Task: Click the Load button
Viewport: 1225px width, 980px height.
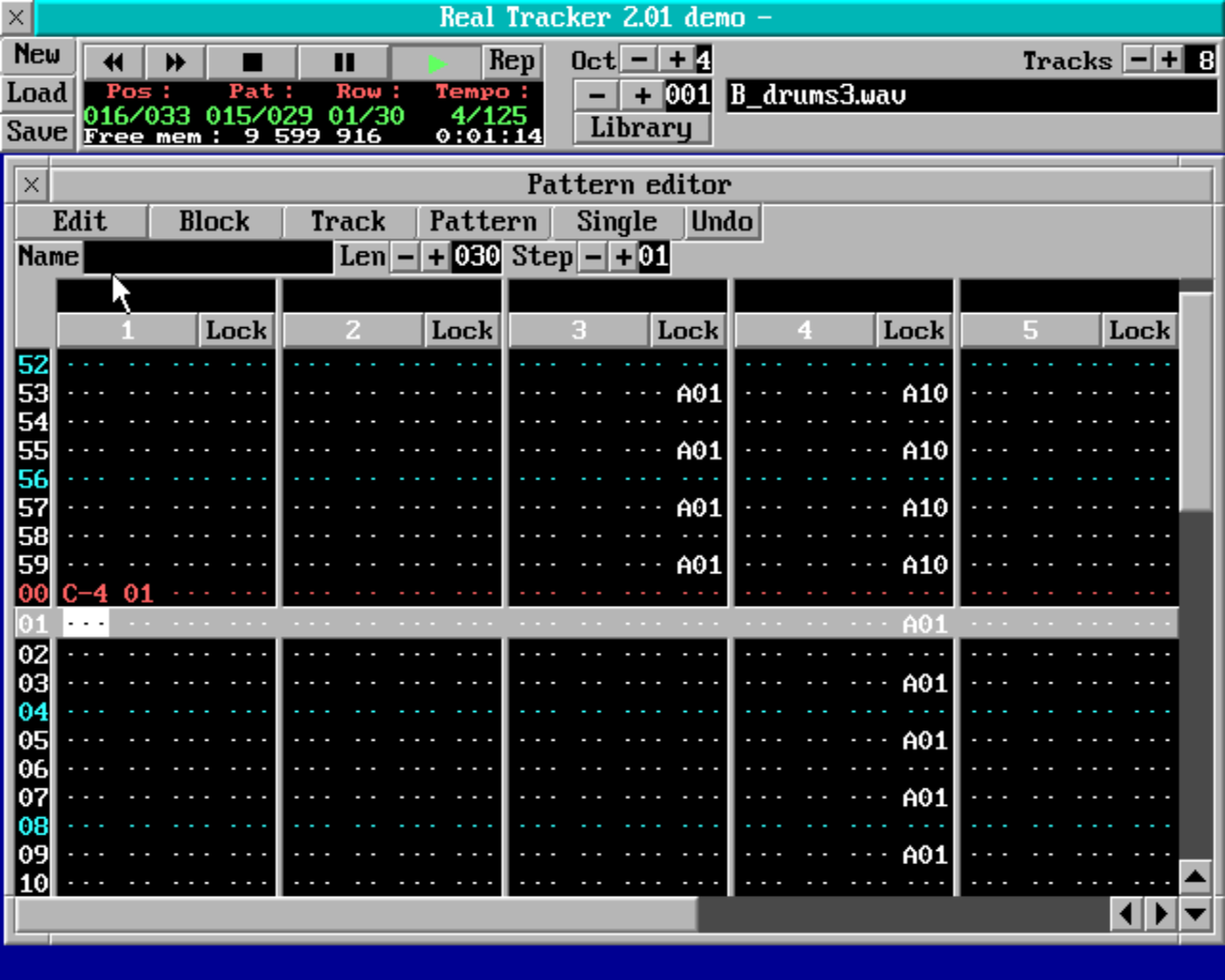Action: click(x=36, y=93)
